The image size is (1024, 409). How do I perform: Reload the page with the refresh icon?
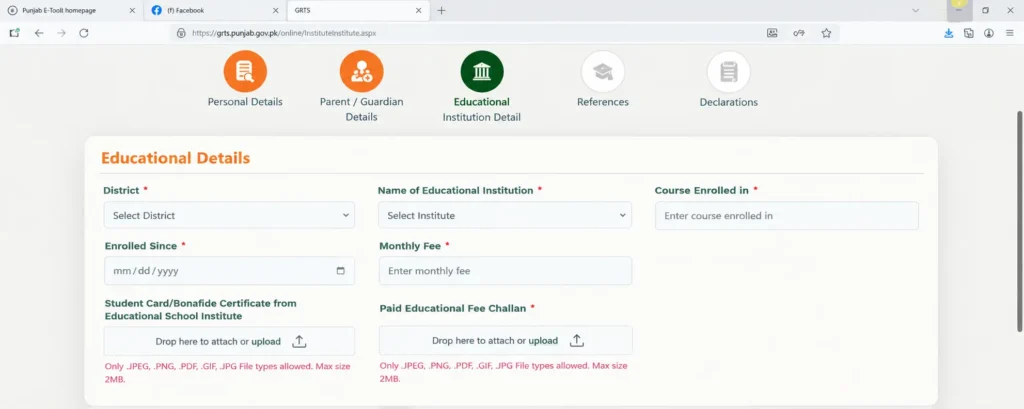[84, 33]
